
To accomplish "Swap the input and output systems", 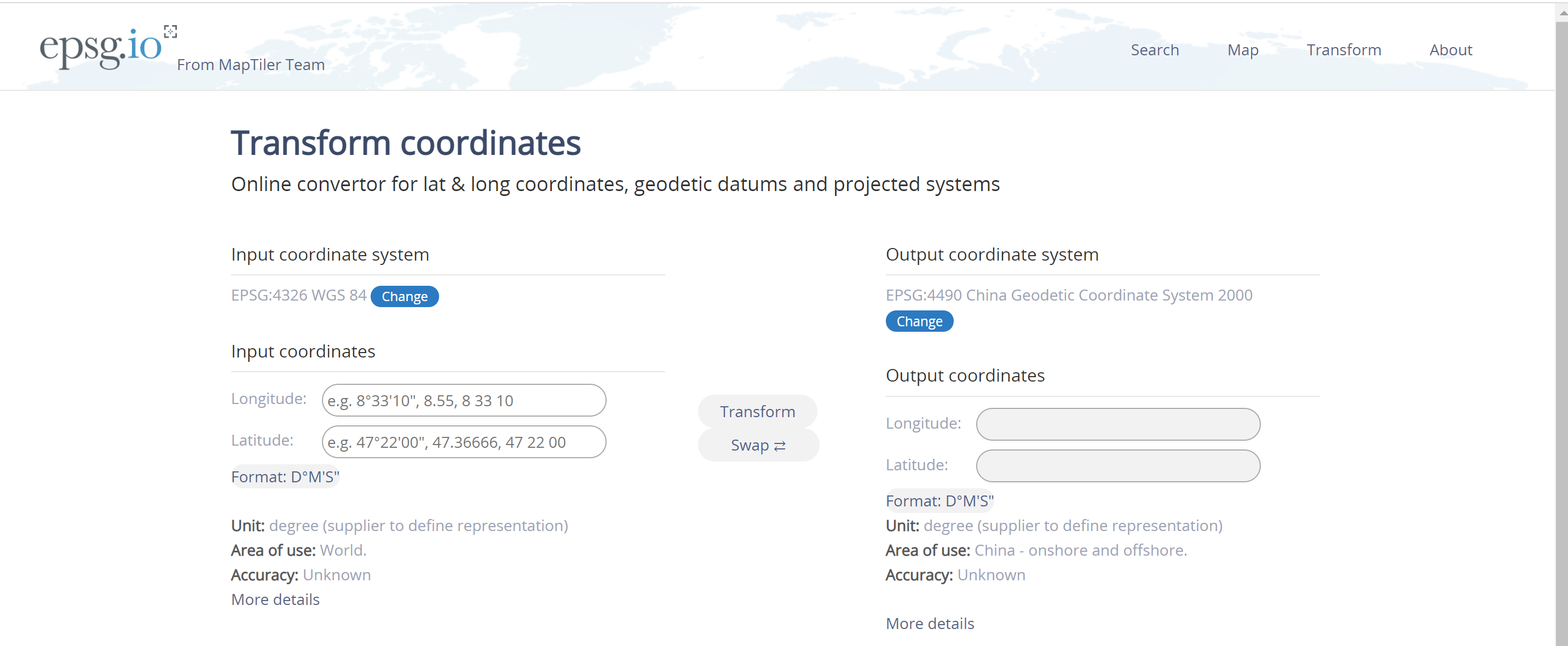I will (x=758, y=445).
